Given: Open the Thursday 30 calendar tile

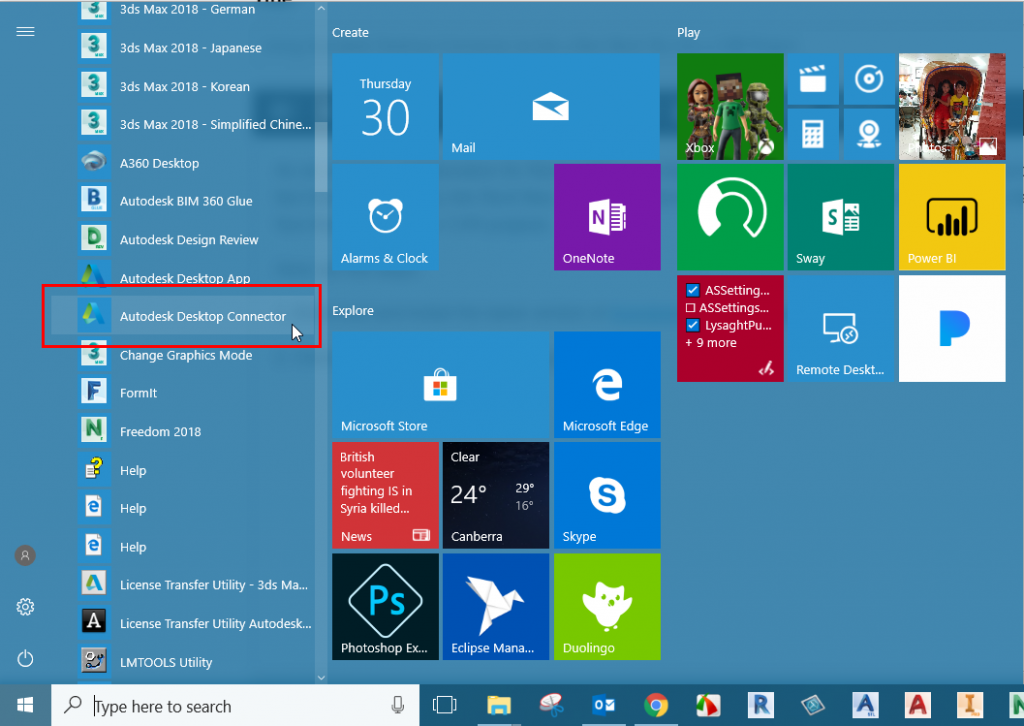Looking at the screenshot, I should pyautogui.click(x=385, y=106).
